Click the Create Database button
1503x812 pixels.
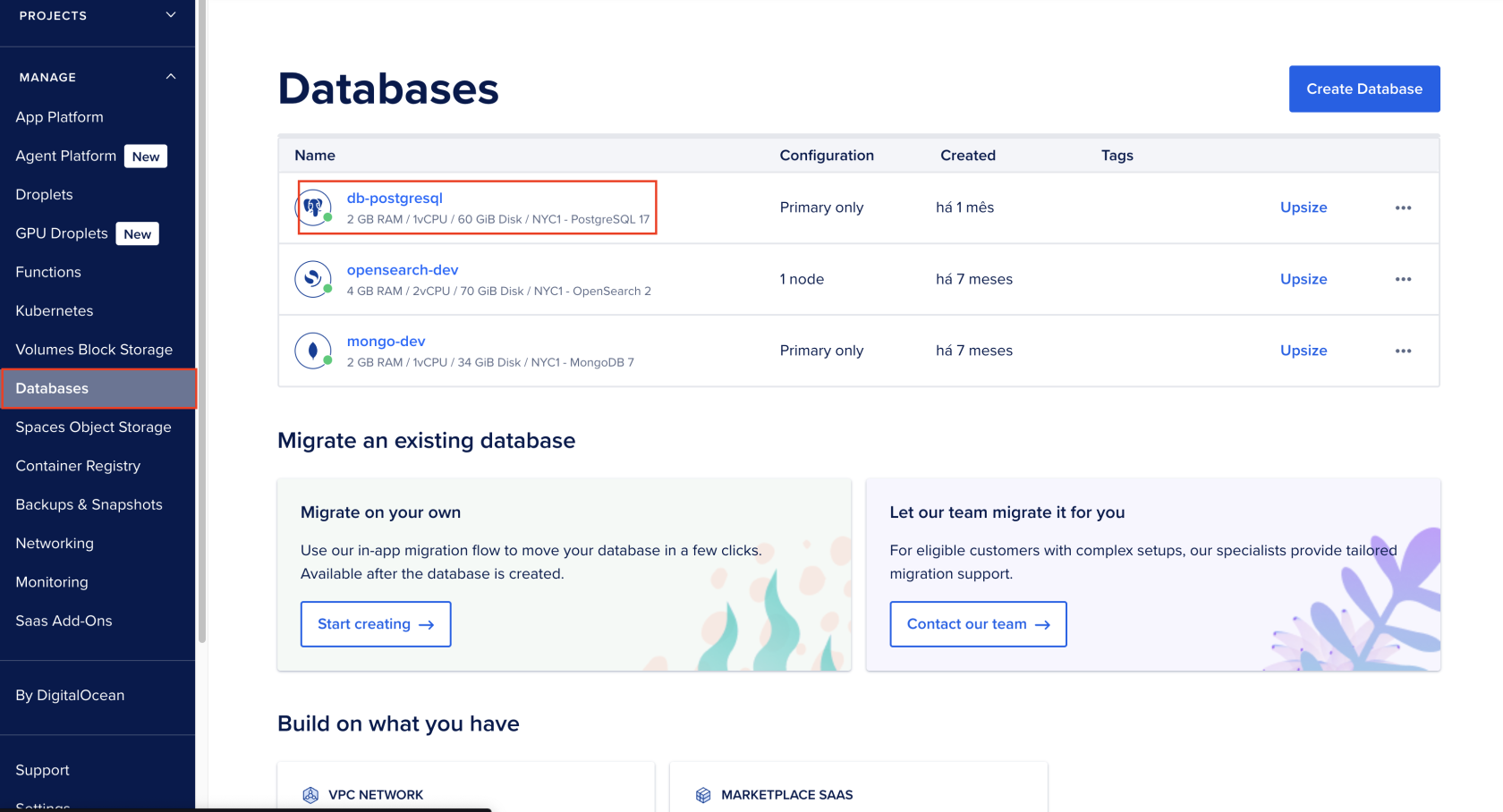click(1363, 89)
